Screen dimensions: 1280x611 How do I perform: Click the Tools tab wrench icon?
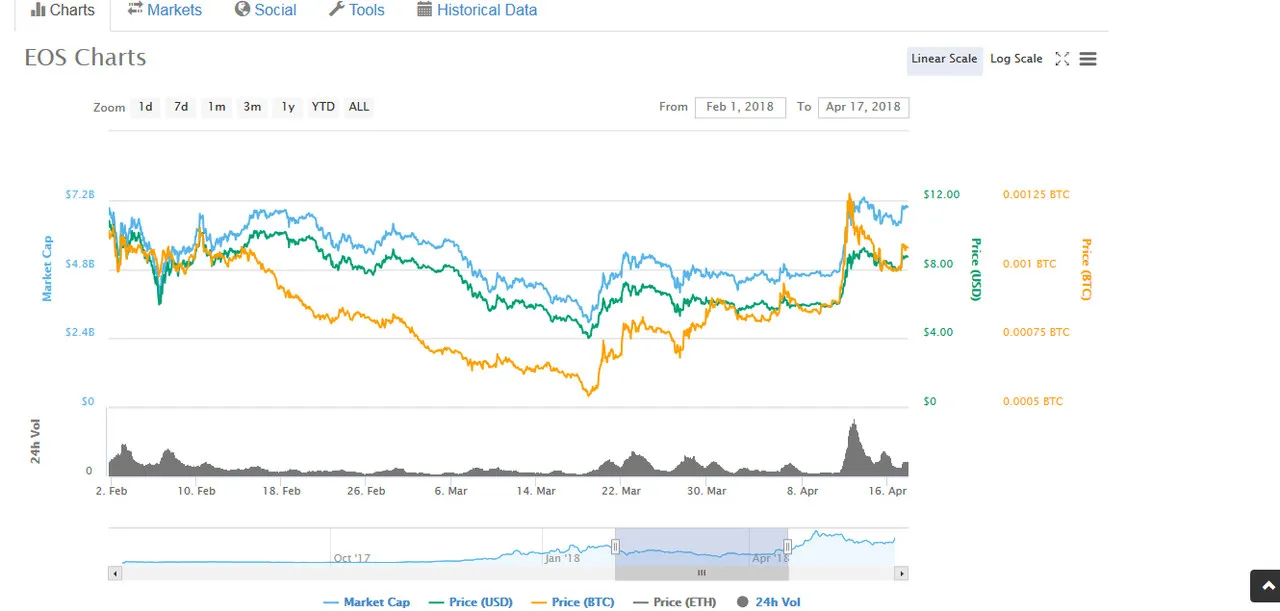[336, 9]
